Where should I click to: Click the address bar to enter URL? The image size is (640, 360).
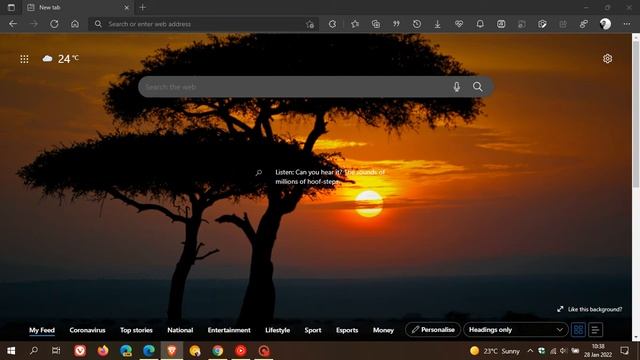(x=204, y=24)
